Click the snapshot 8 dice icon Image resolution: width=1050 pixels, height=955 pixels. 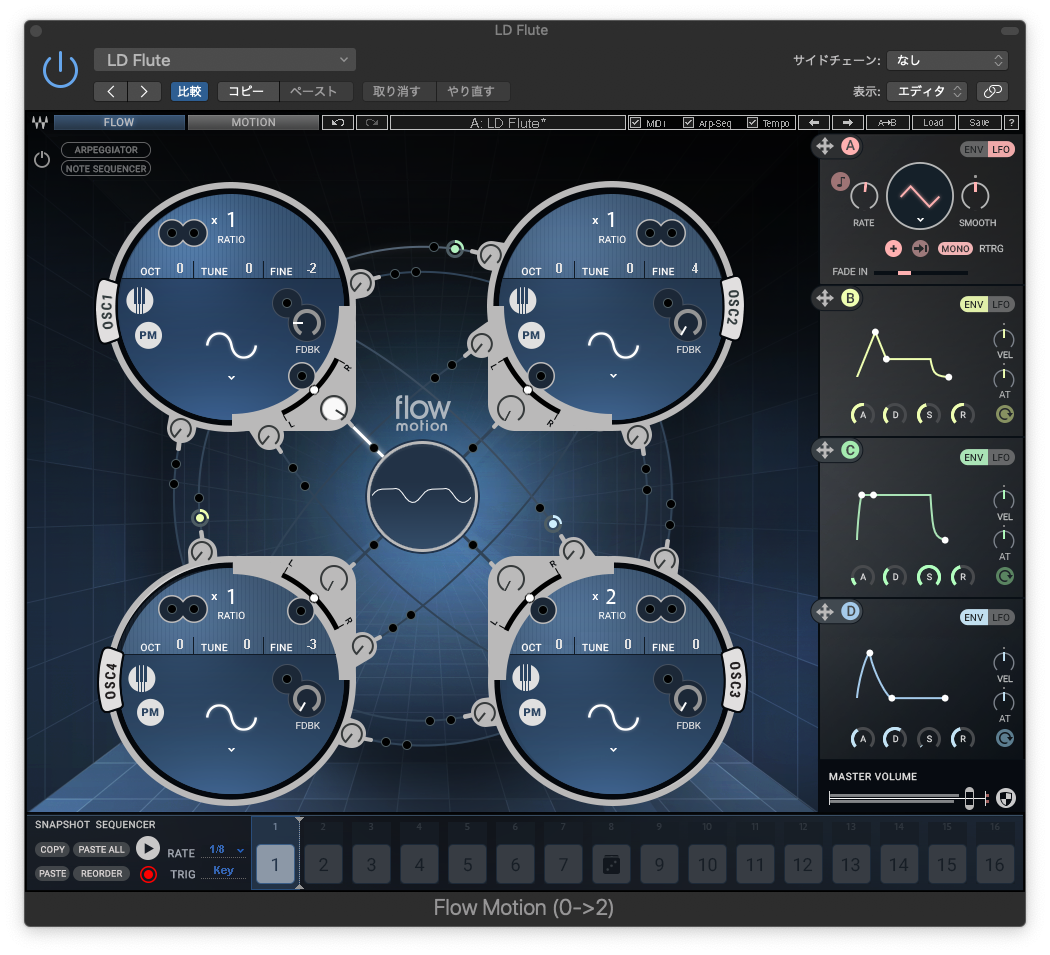point(611,865)
